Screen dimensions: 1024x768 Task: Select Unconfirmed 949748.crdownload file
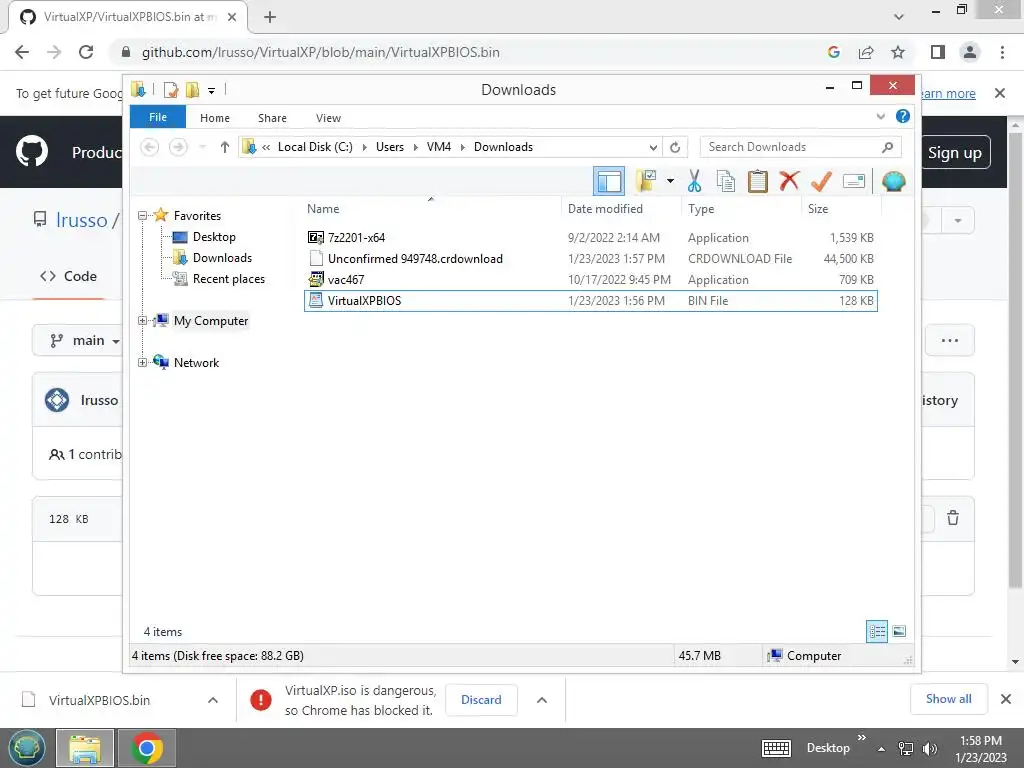[590, 259]
